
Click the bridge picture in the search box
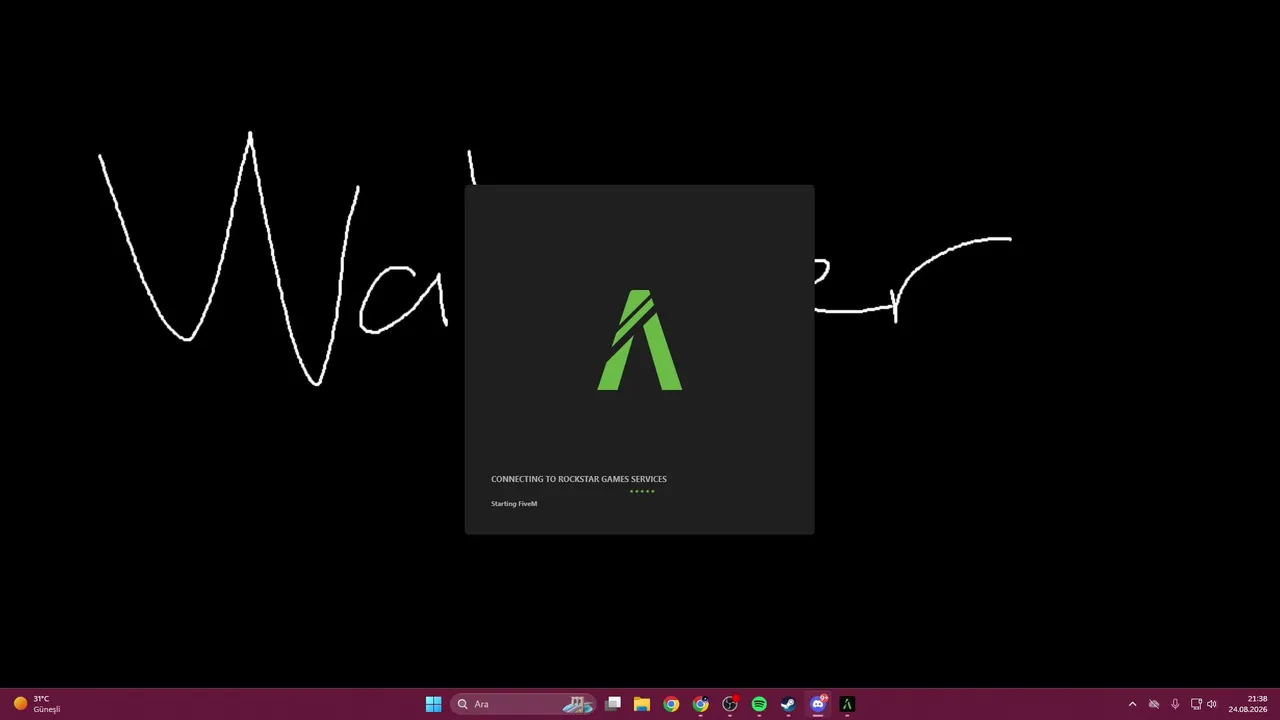[578, 704]
